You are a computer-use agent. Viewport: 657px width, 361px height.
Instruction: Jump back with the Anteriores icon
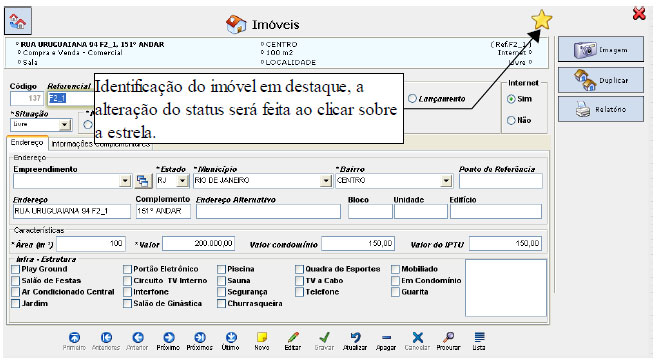pyautogui.click(x=106, y=338)
